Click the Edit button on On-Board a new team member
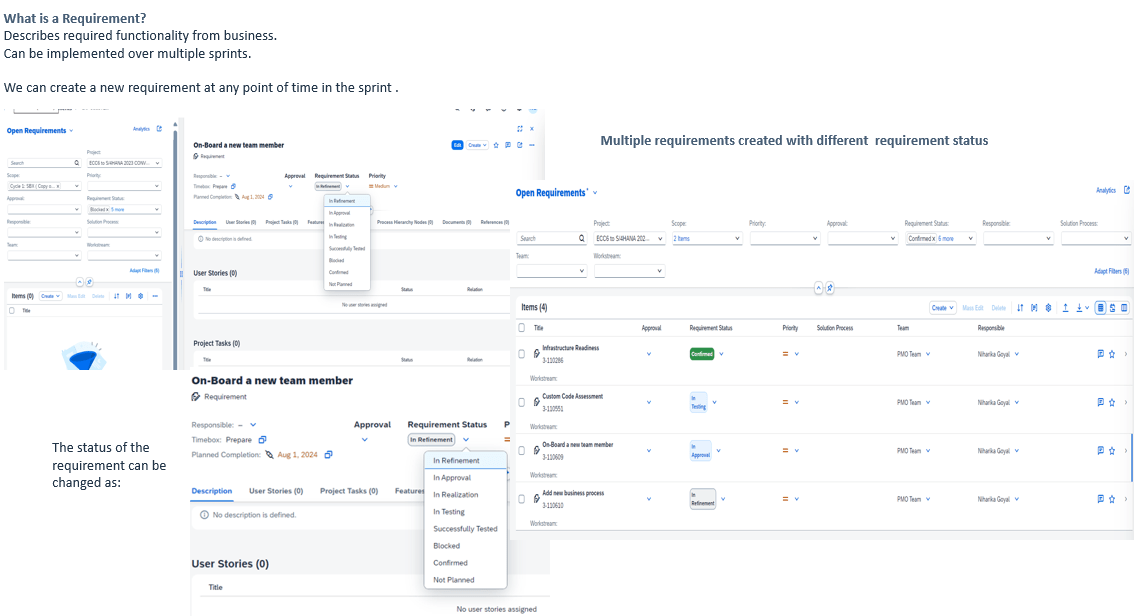The height and width of the screenshot is (616, 1134). coord(458,145)
